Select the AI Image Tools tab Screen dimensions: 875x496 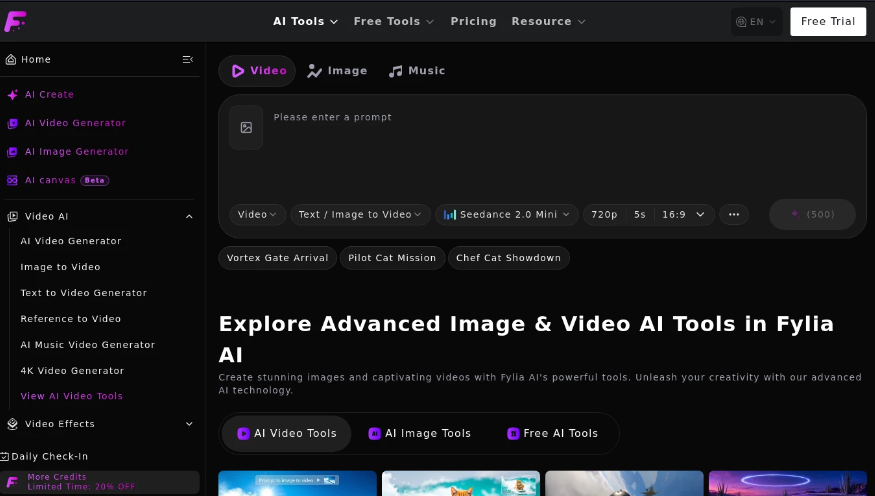pyautogui.click(x=420, y=434)
